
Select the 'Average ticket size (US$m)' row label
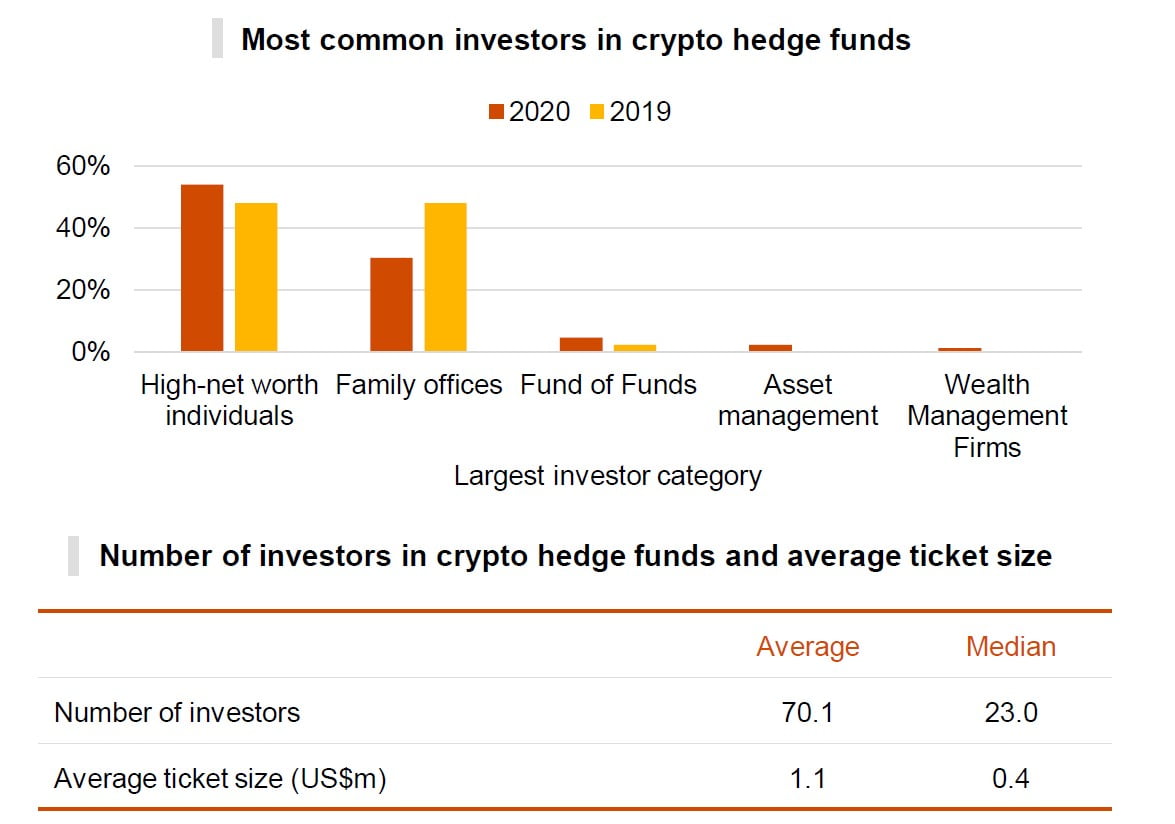tap(220, 778)
